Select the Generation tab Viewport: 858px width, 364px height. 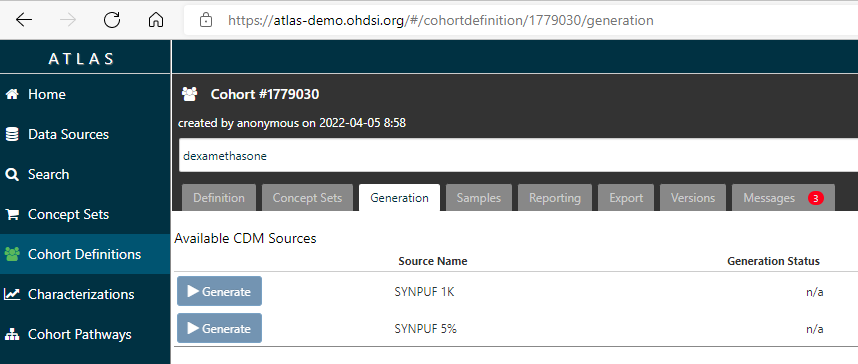399,198
